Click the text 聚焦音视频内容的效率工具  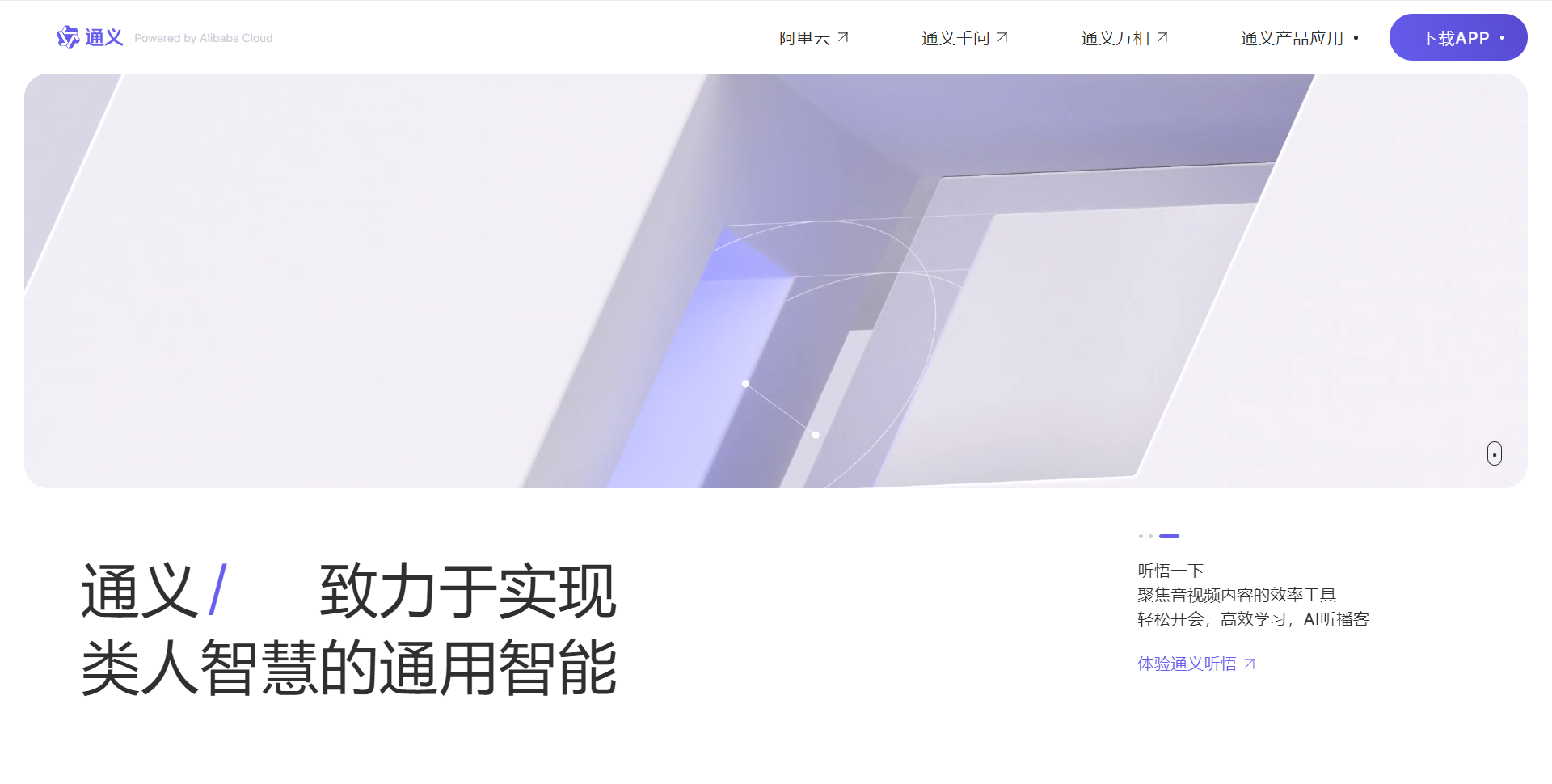1237,595
